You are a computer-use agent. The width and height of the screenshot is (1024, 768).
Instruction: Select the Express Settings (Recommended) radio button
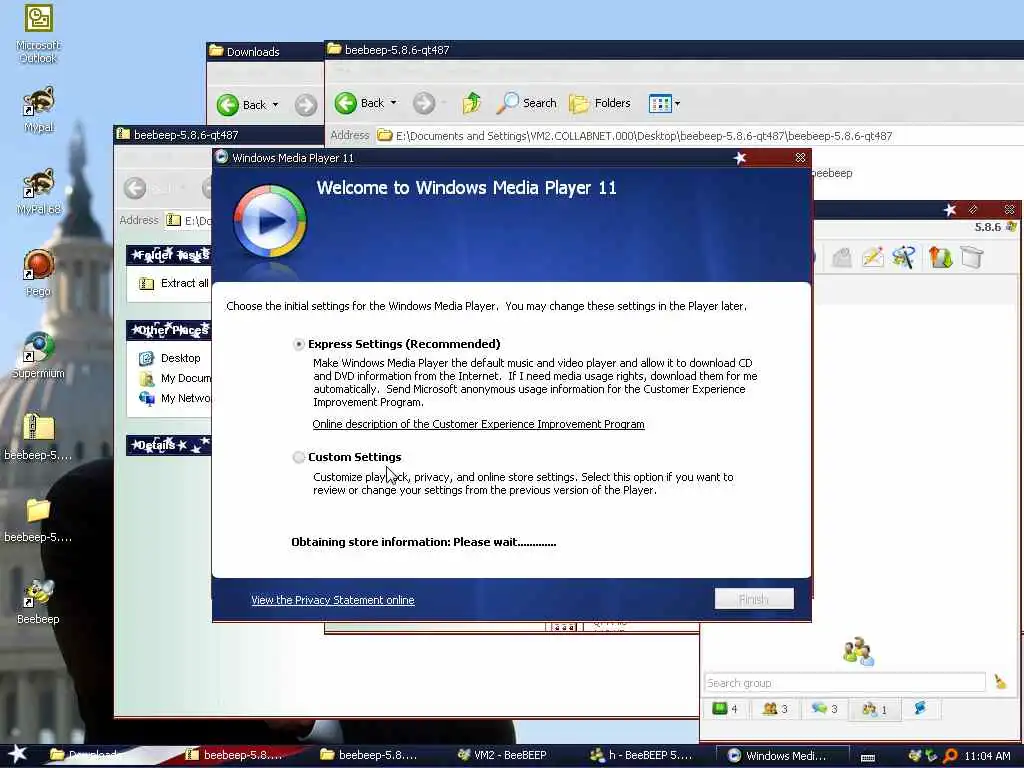click(x=298, y=344)
